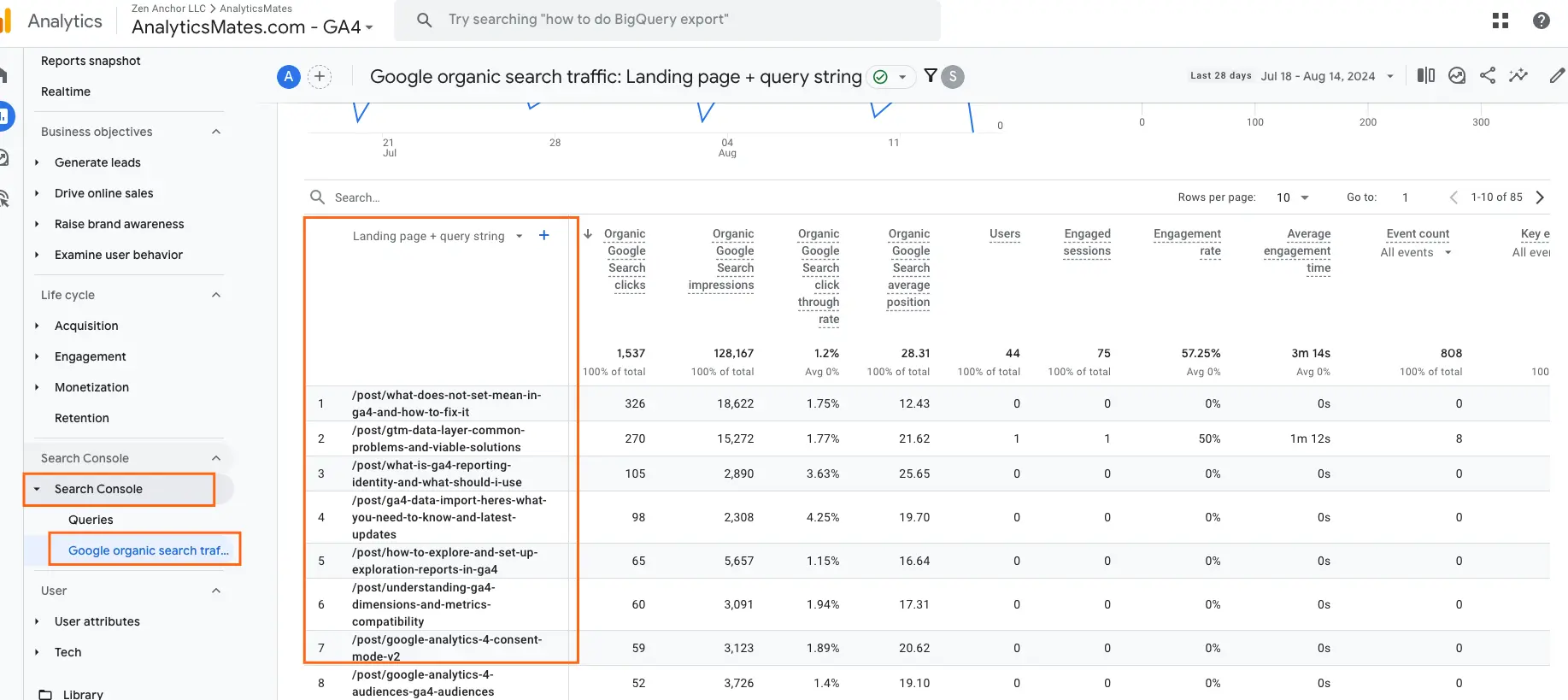
Task: Click the Analytics logo text
Action: coord(65,21)
